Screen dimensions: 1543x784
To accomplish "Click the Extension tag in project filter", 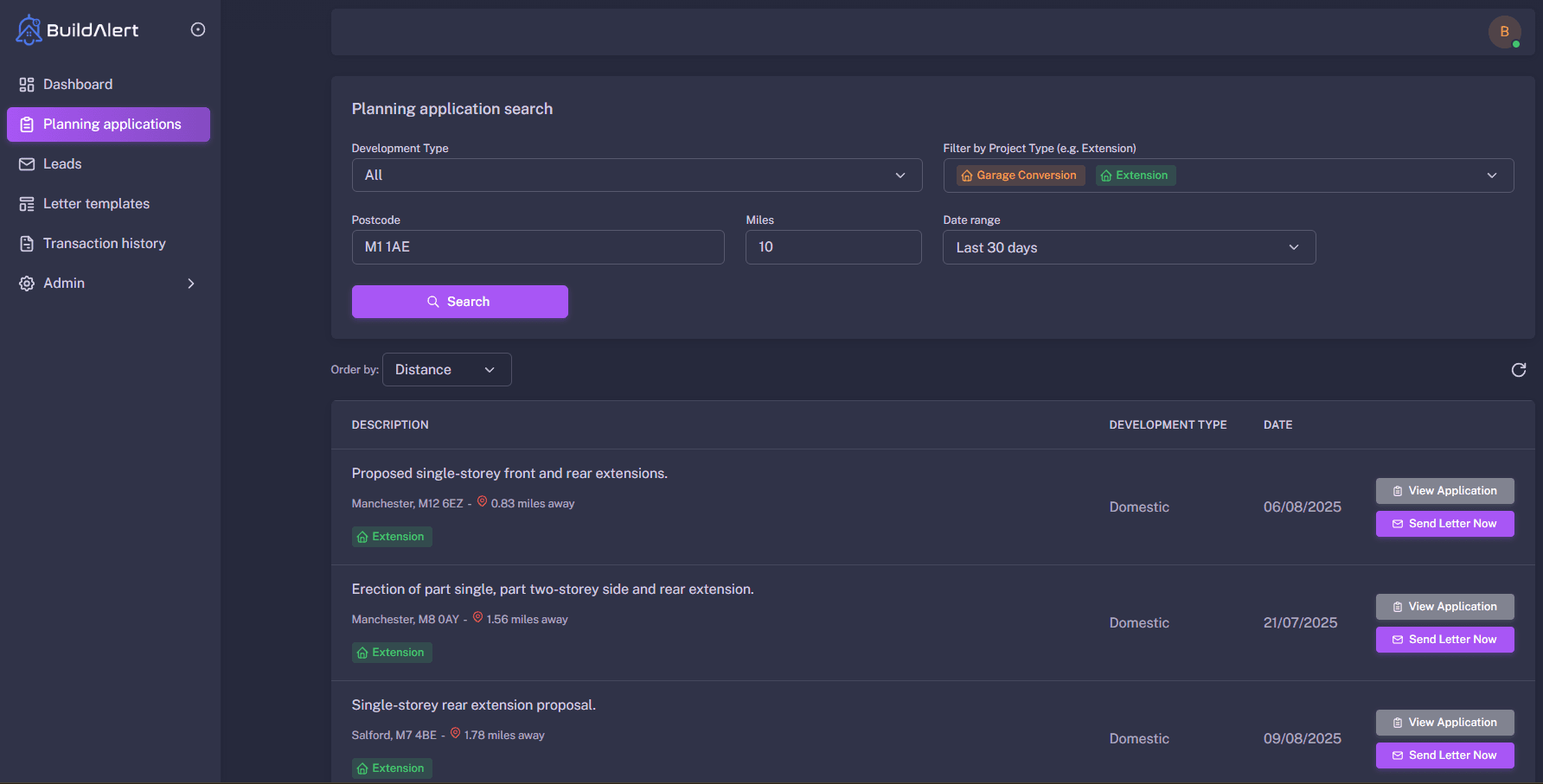I will [1135, 175].
